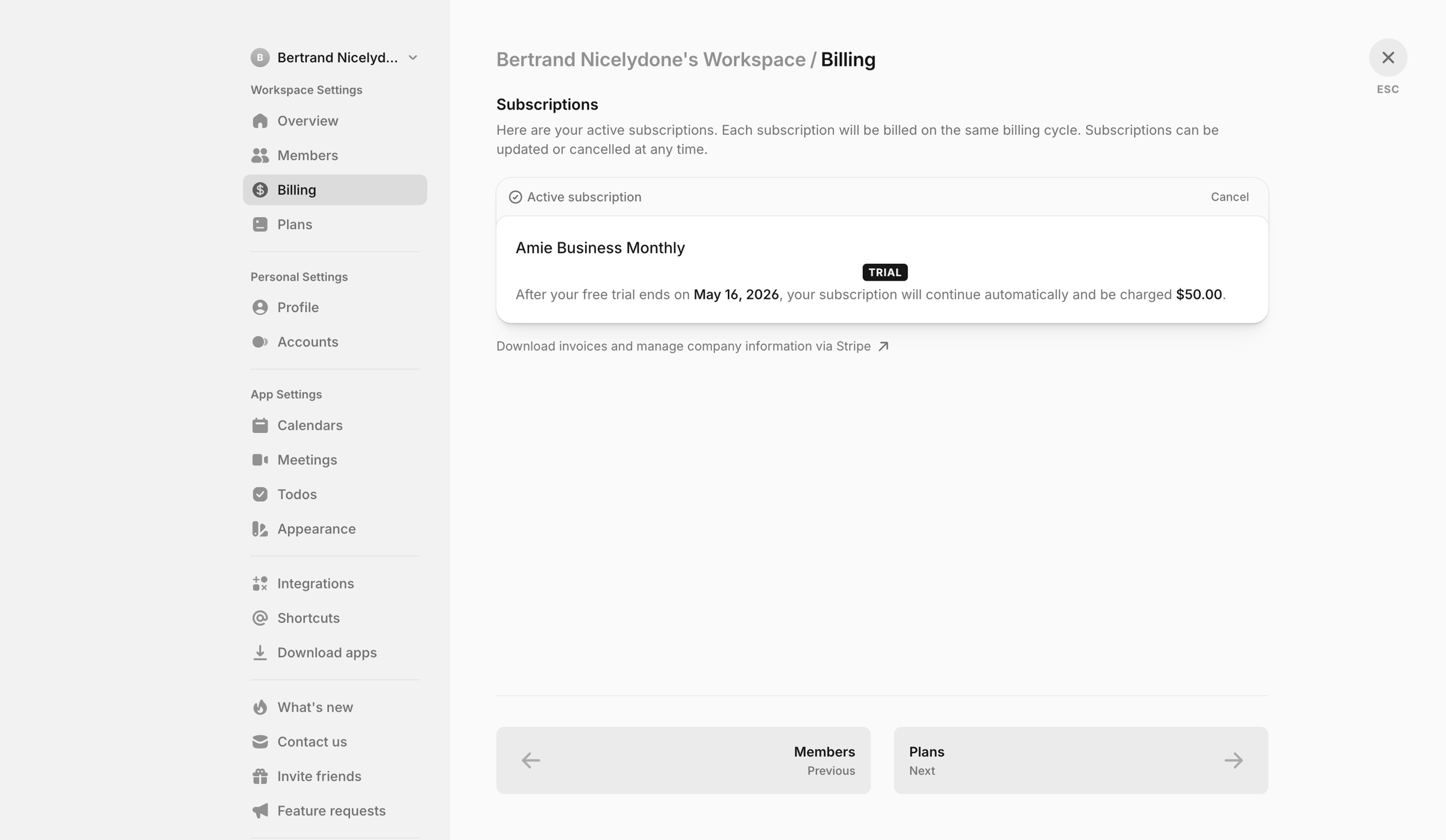The width and height of the screenshot is (1446, 840).
Task: Open Profile personal settings
Action: pos(334,308)
